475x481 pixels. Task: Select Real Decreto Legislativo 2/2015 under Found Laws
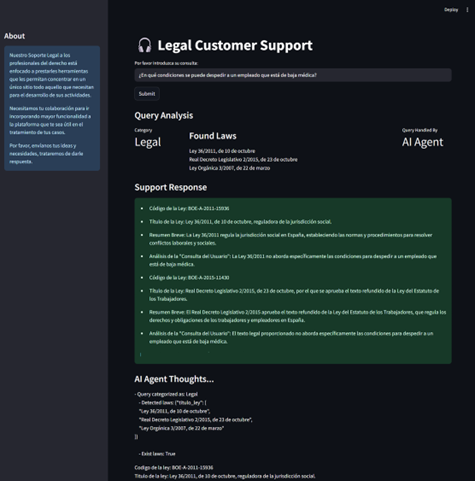243,160
